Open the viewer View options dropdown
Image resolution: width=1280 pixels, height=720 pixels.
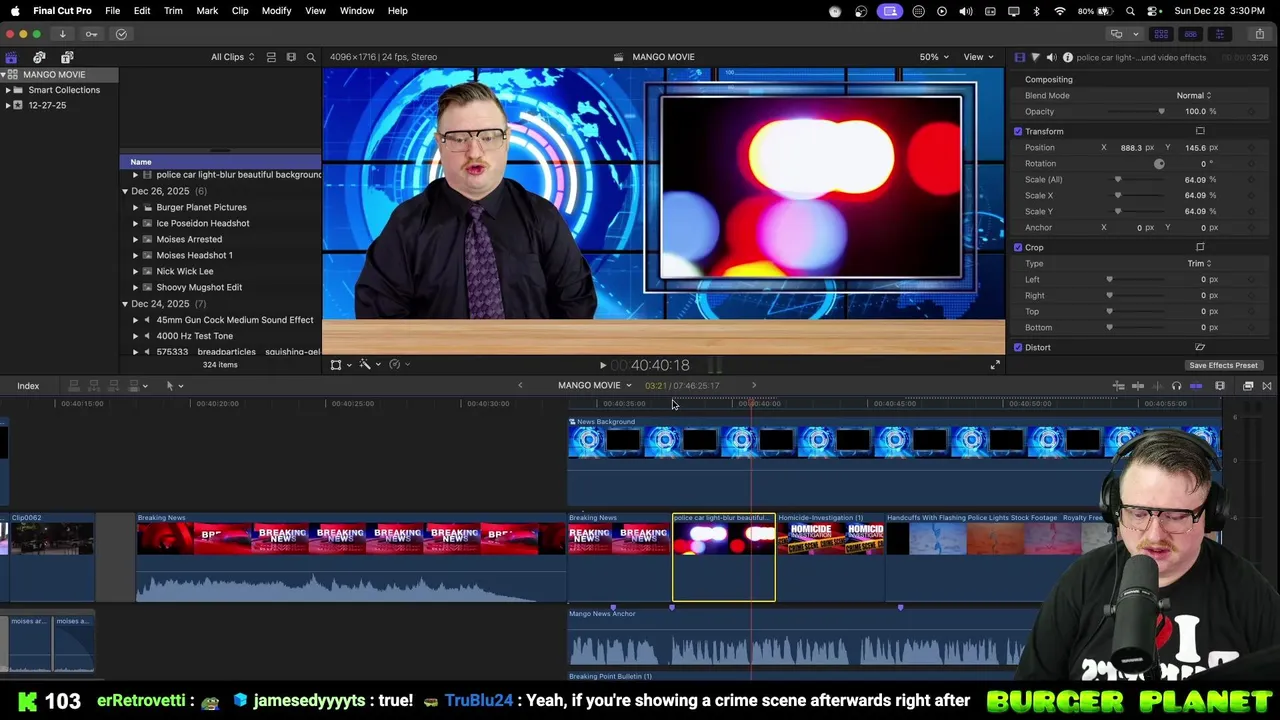point(977,57)
